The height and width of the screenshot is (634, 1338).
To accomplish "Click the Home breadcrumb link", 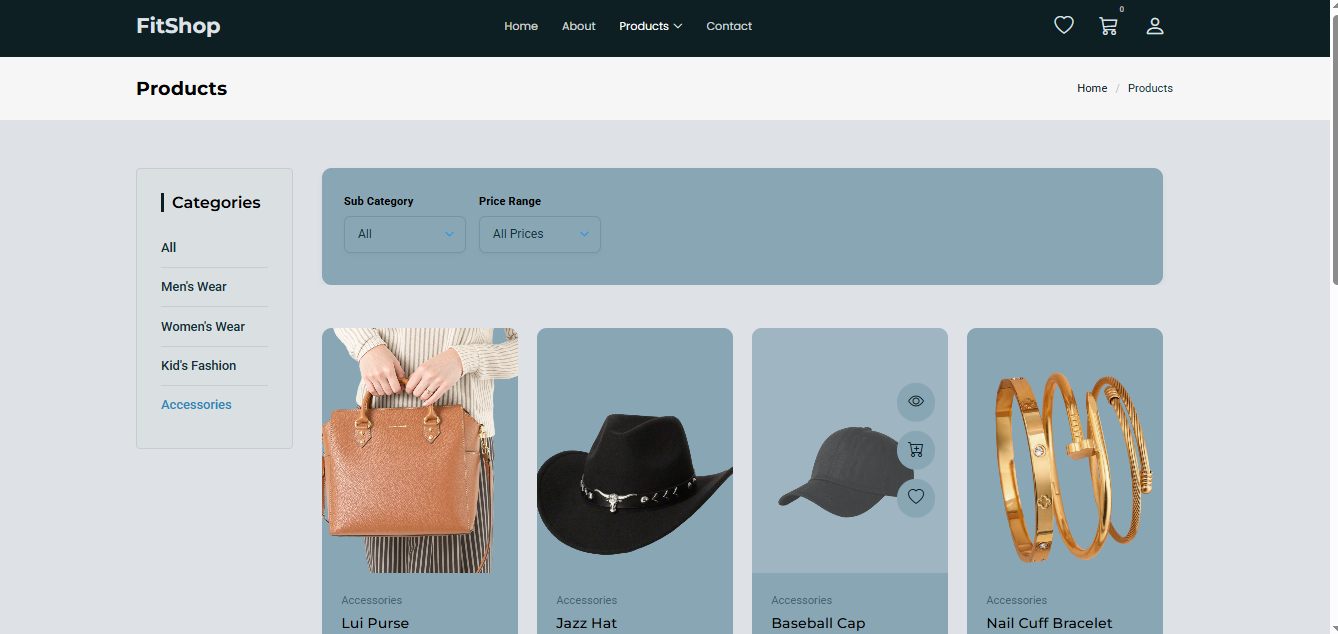I will point(1091,88).
